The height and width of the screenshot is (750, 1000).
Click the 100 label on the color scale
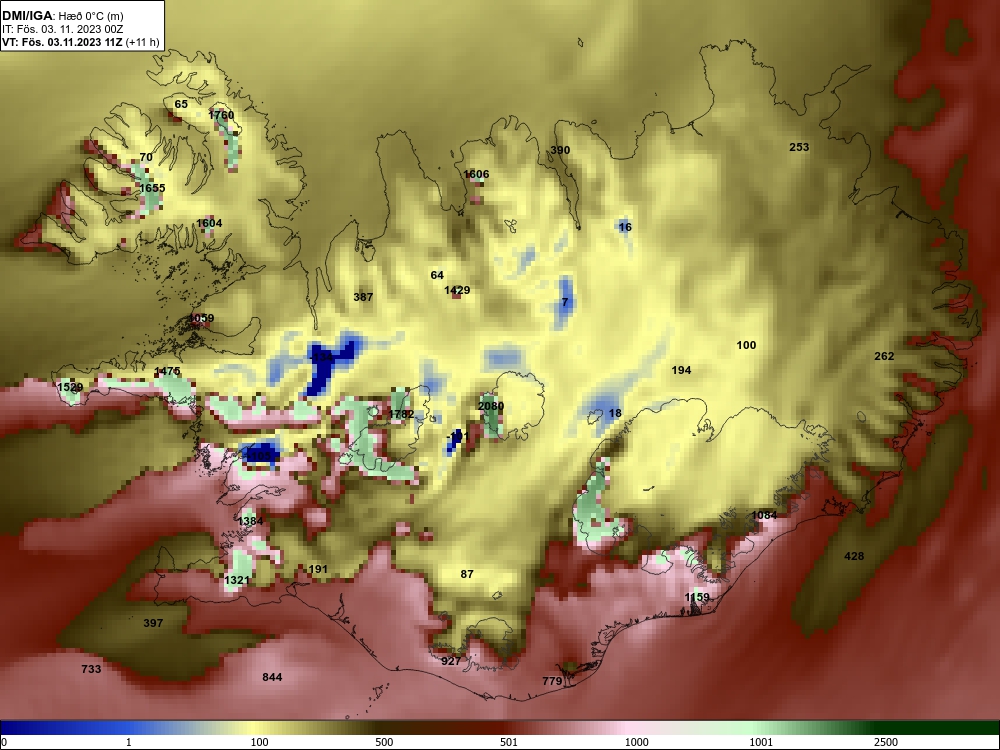coord(260,742)
